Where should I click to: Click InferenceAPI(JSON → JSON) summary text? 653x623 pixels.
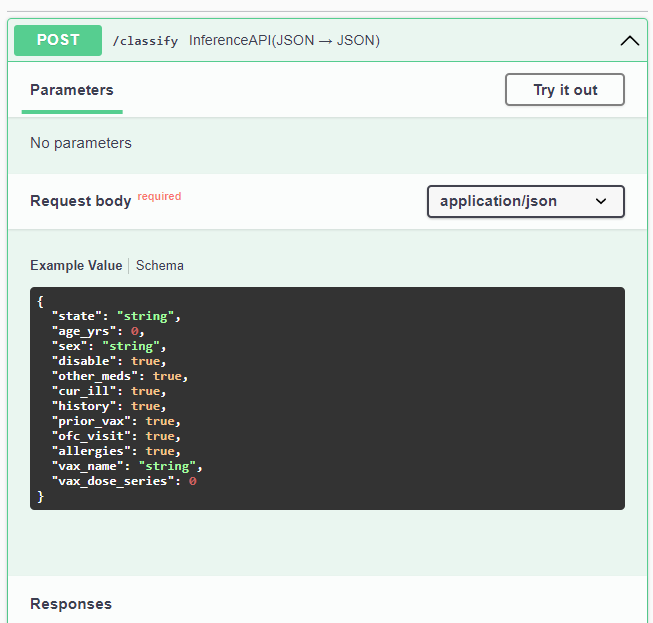(x=284, y=40)
